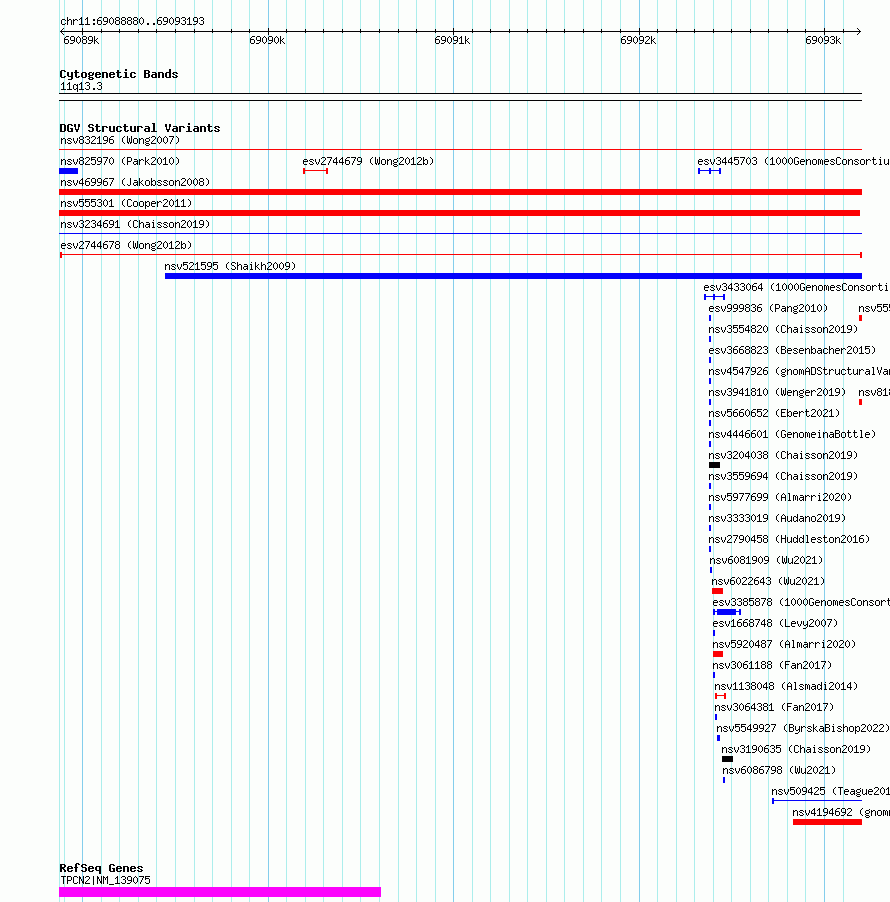Click nsv5977699 (Almarri2020) label
890x902 pixels.
pos(780,498)
